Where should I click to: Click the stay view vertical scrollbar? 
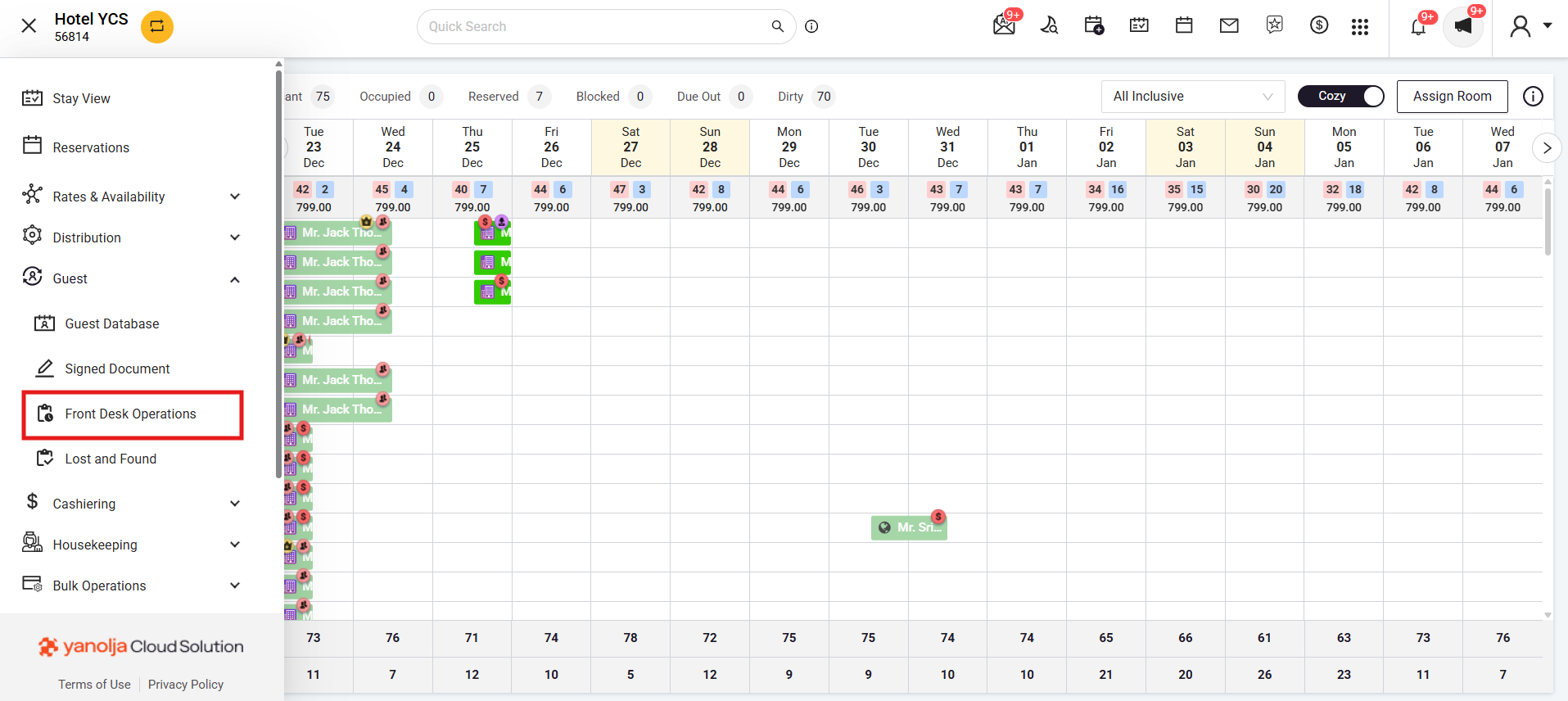1548,221
